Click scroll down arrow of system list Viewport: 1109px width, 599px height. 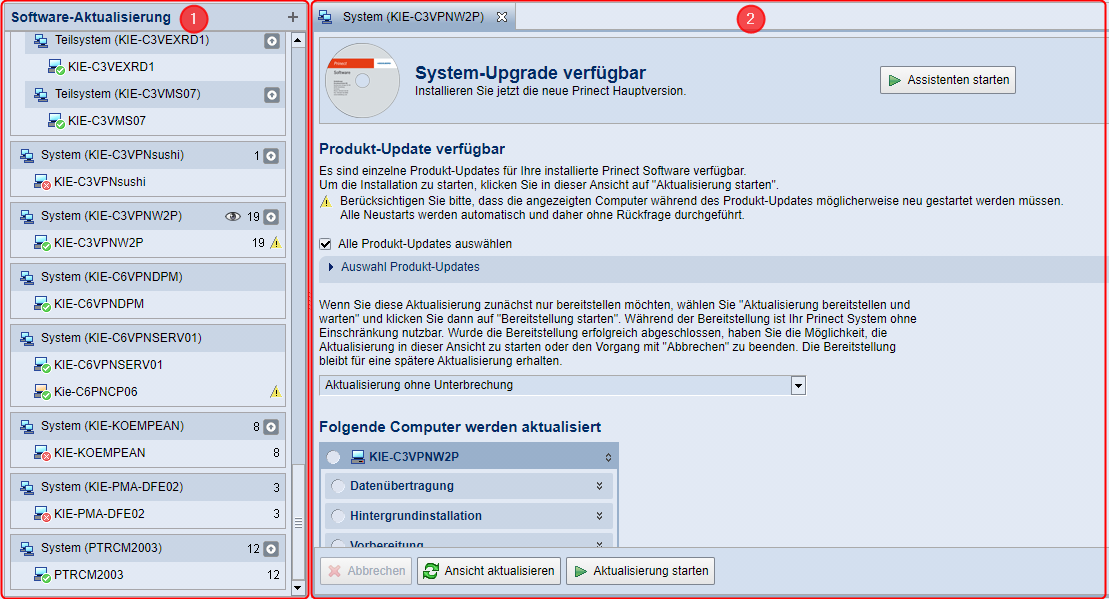[x=298, y=587]
